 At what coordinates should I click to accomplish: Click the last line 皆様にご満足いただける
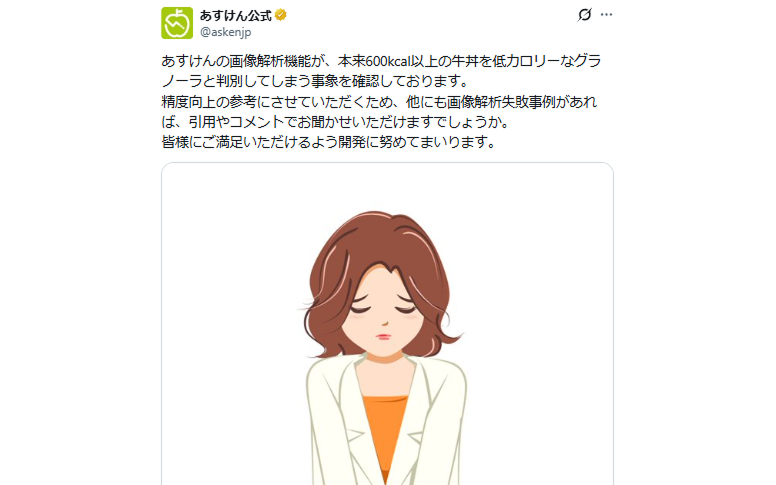(329, 142)
